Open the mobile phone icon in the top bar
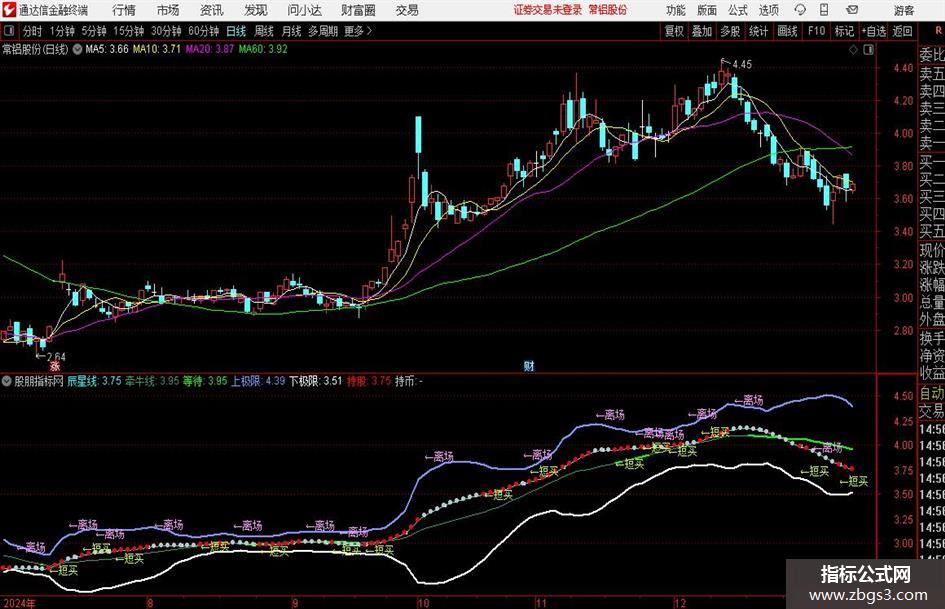The width and height of the screenshot is (945, 609). point(824,10)
